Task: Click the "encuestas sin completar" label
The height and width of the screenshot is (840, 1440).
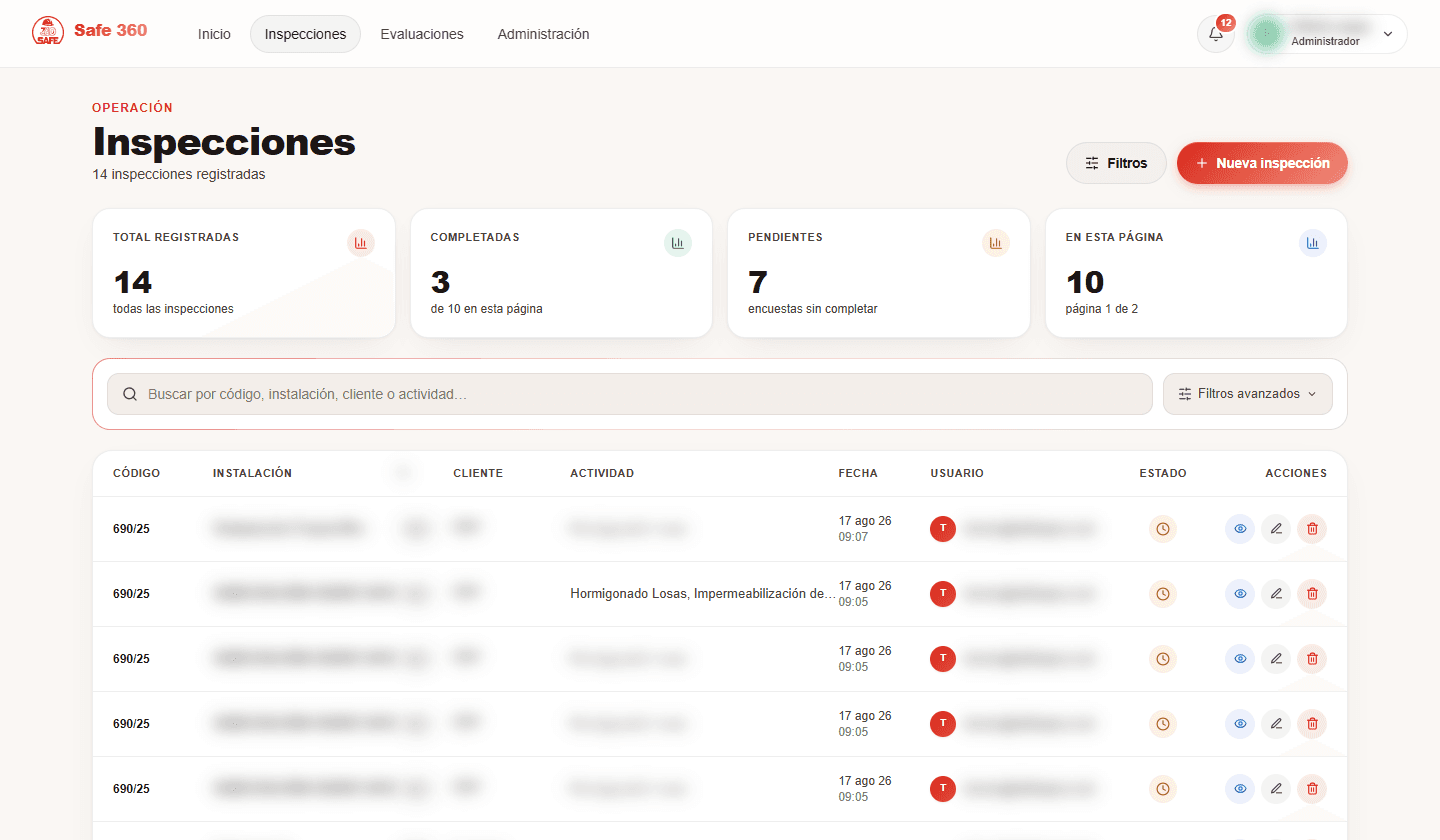Action: pos(813,309)
